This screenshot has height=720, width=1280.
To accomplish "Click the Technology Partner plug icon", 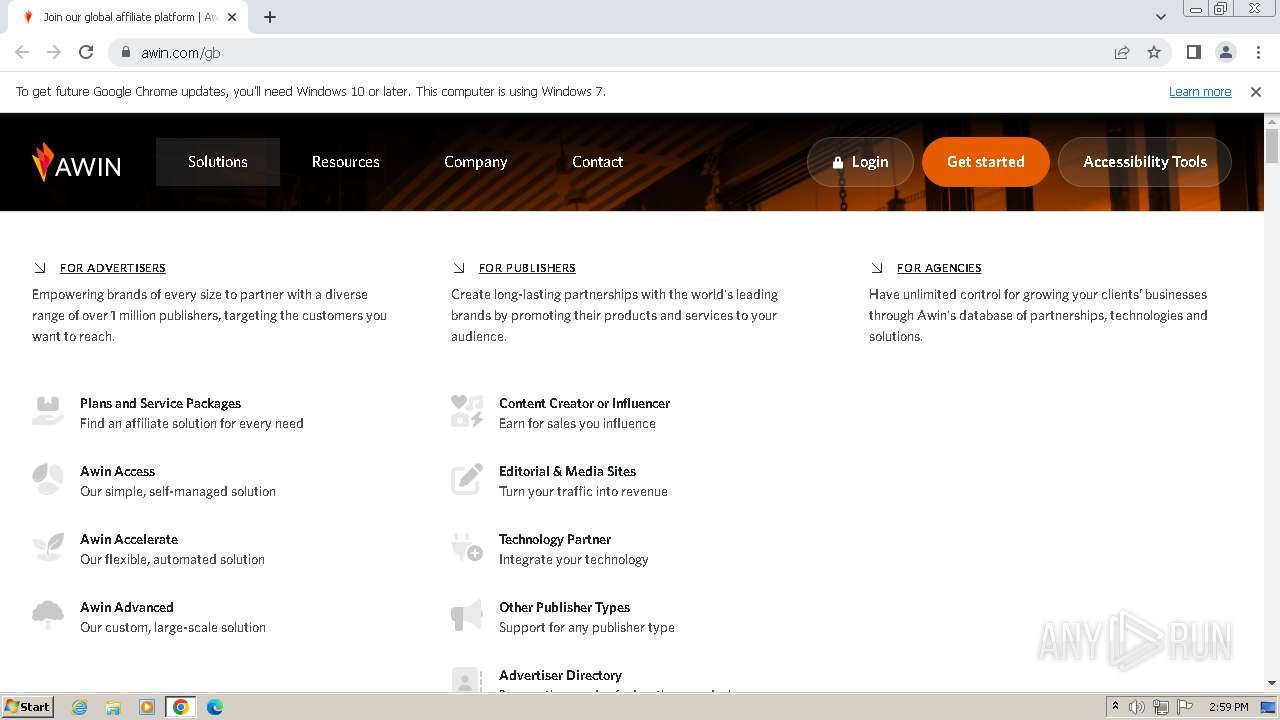I will click(x=467, y=547).
